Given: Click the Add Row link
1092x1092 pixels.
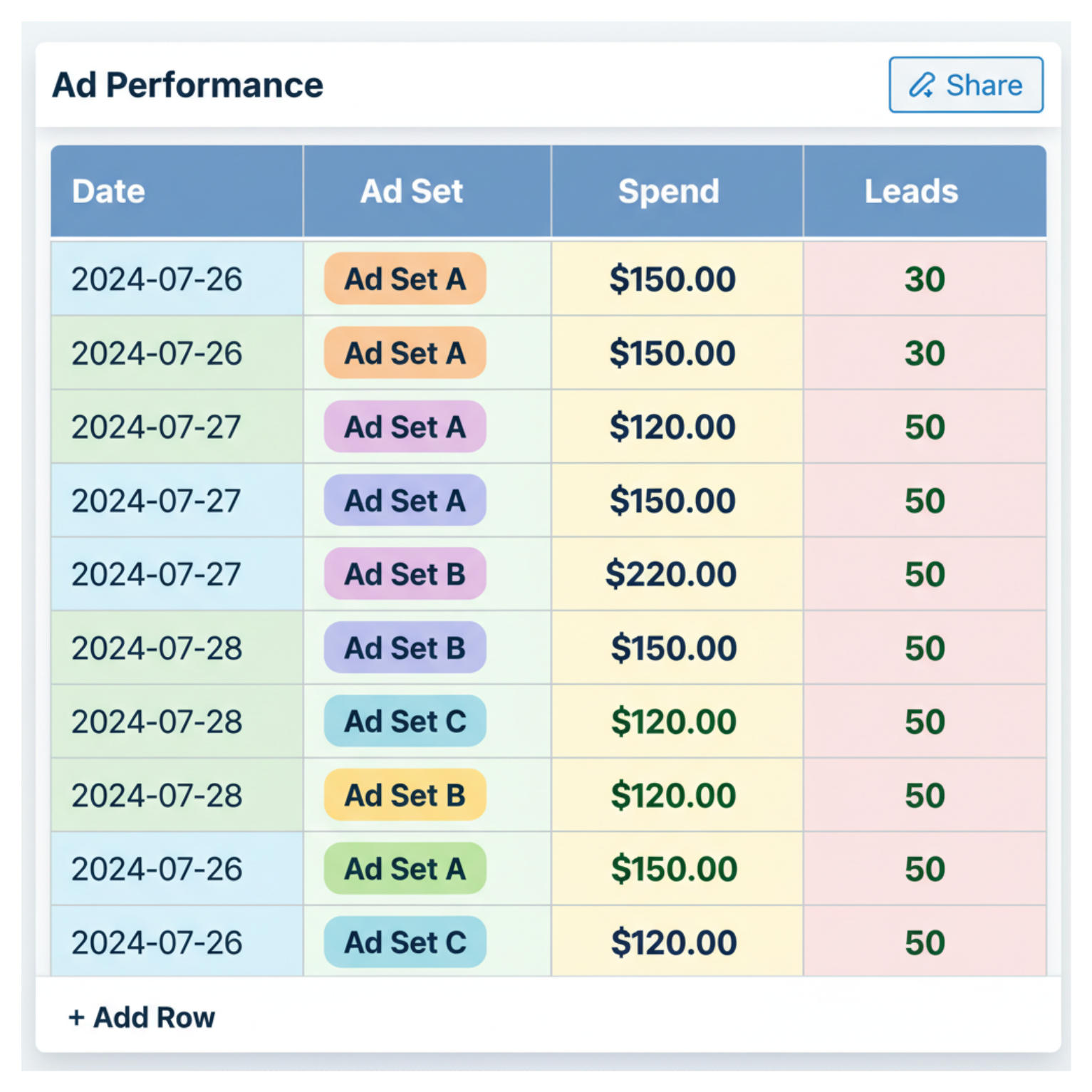Looking at the screenshot, I should pyautogui.click(x=141, y=1017).
